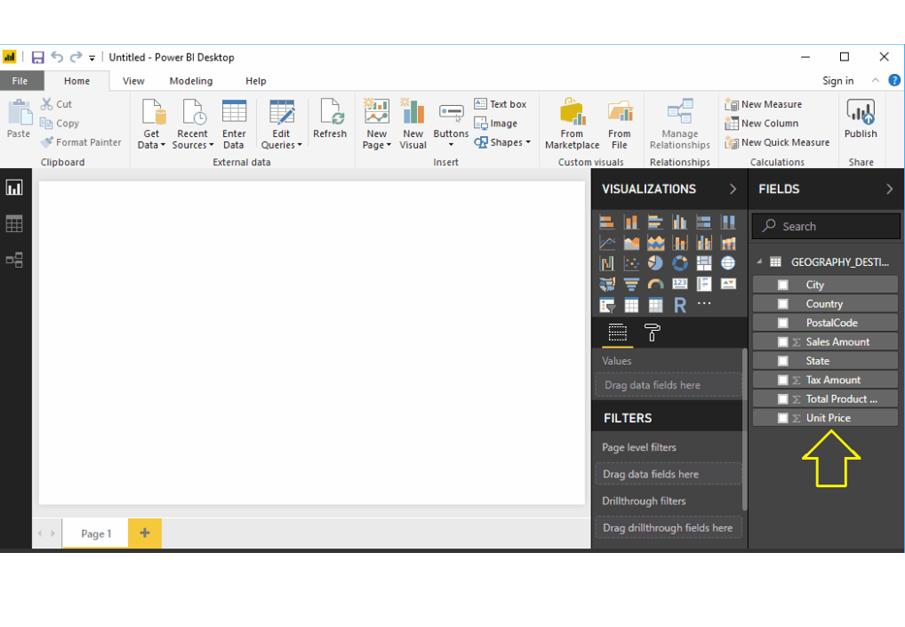Open the Format paint roller tab

tap(652, 333)
